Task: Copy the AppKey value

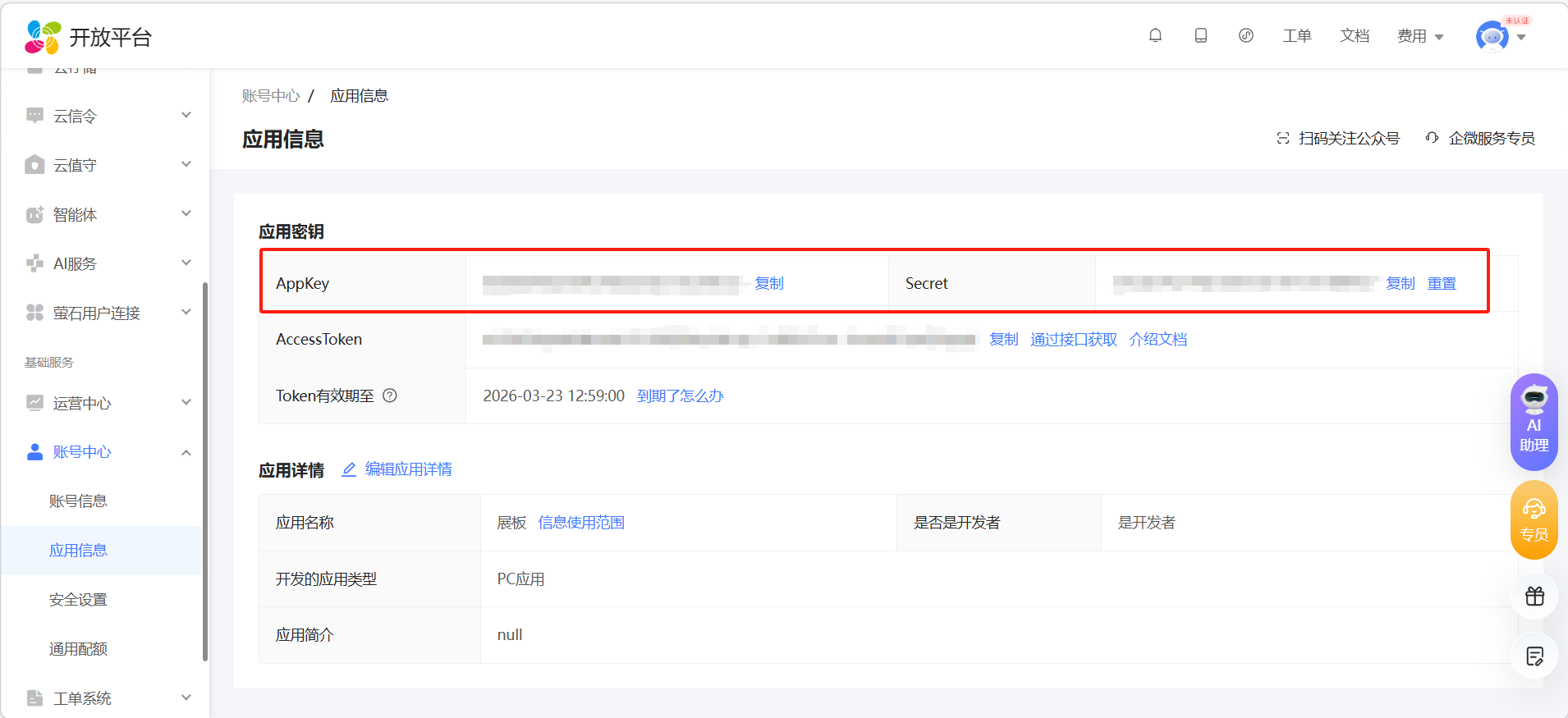Action: [x=768, y=283]
